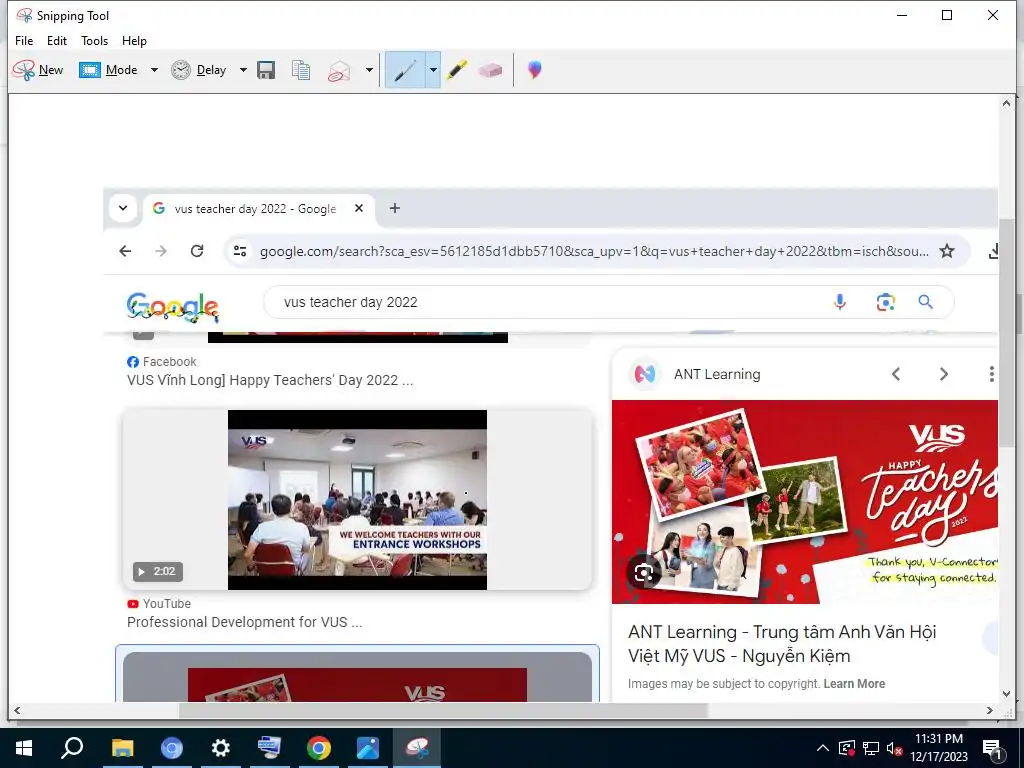Open the Edit menu

point(57,40)
